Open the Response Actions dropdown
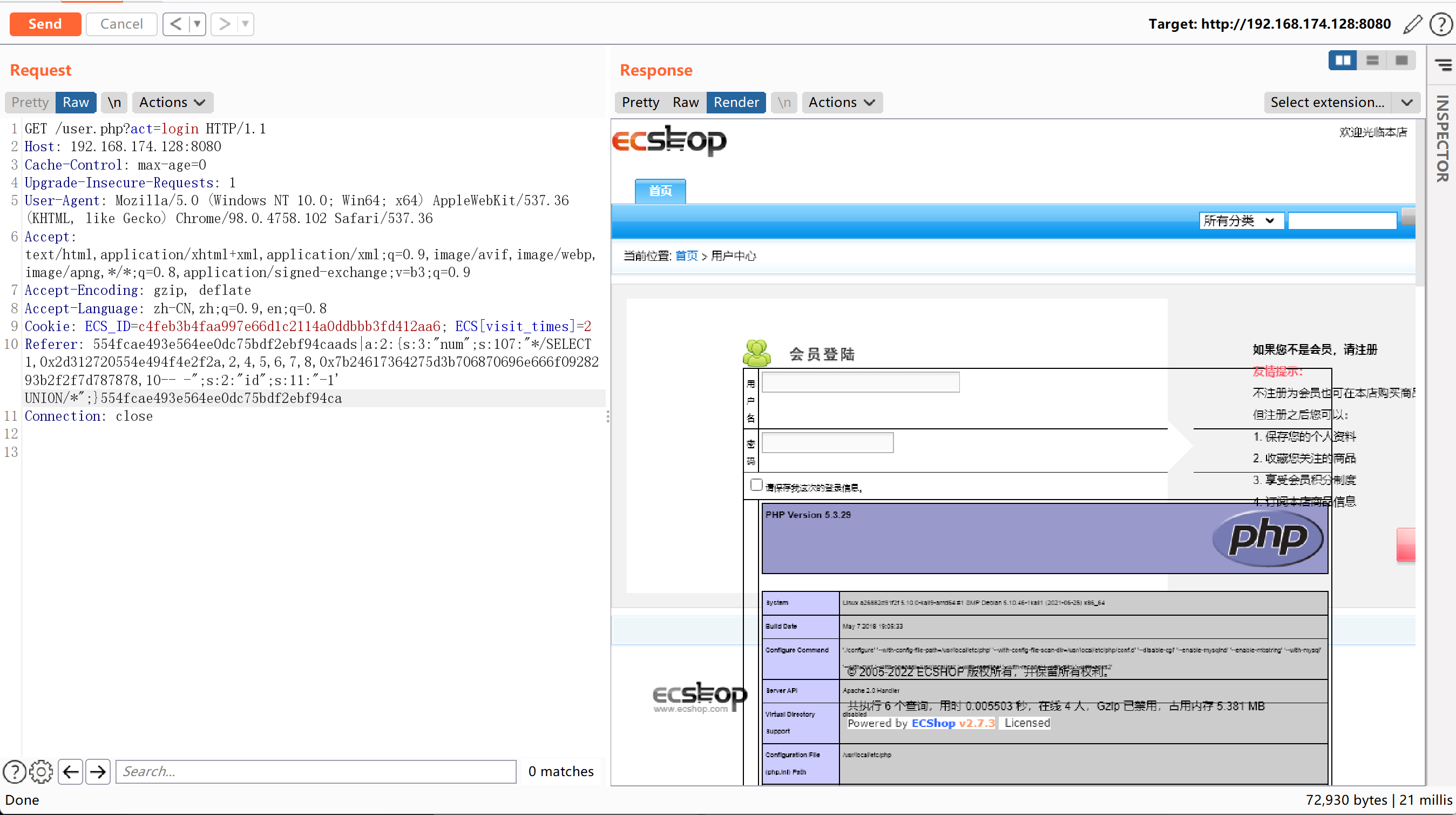The width and height of the screenshot is (1456, 815). click(841, 103)
